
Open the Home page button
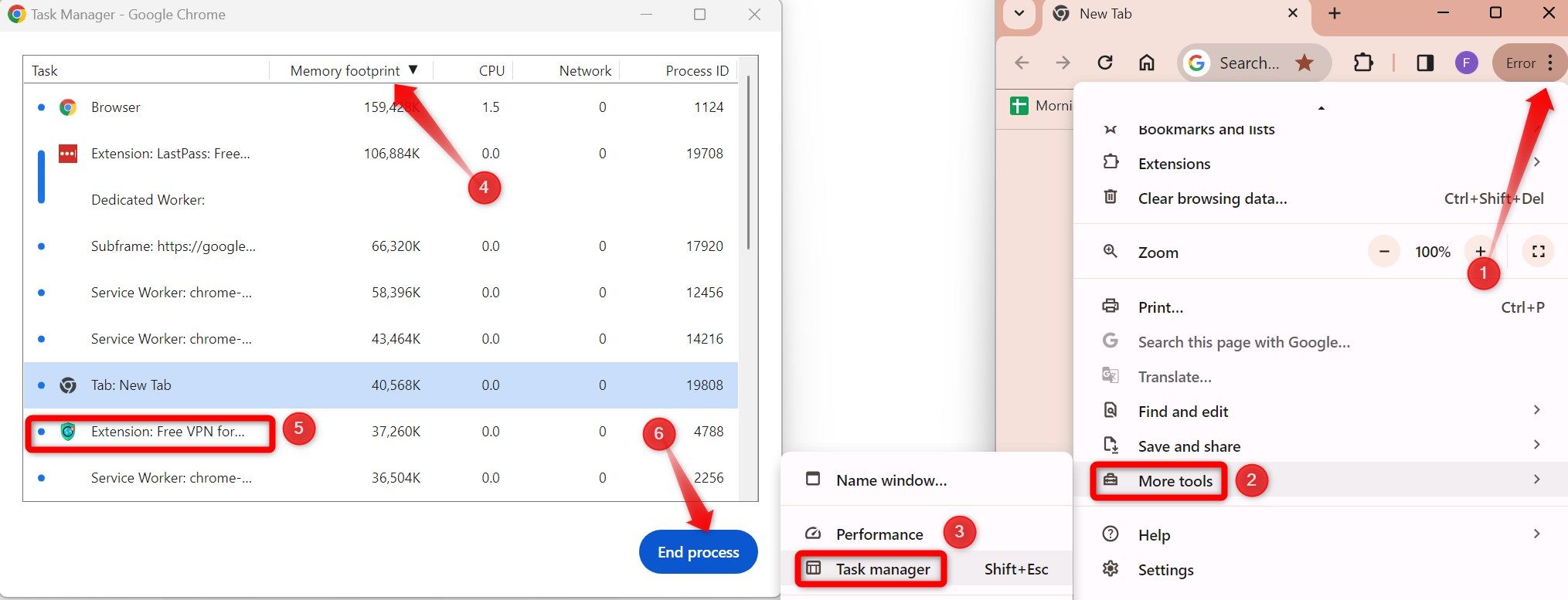tap(1147, 63)
